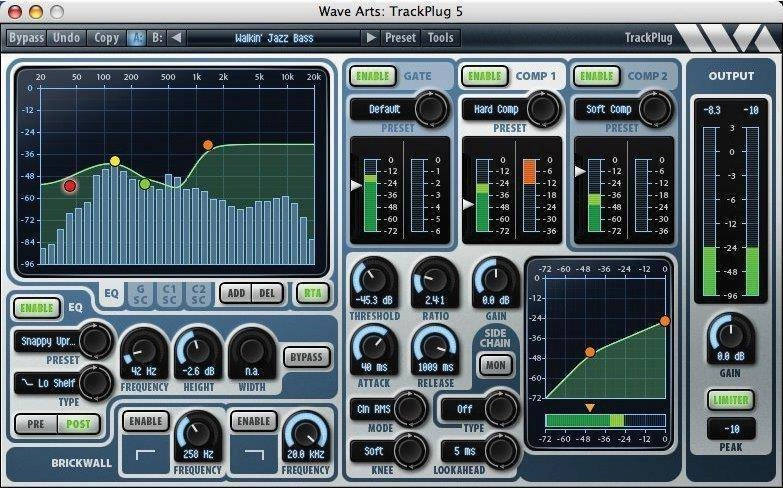Open the Cln RMS mode selector

[x=389, y=409]
